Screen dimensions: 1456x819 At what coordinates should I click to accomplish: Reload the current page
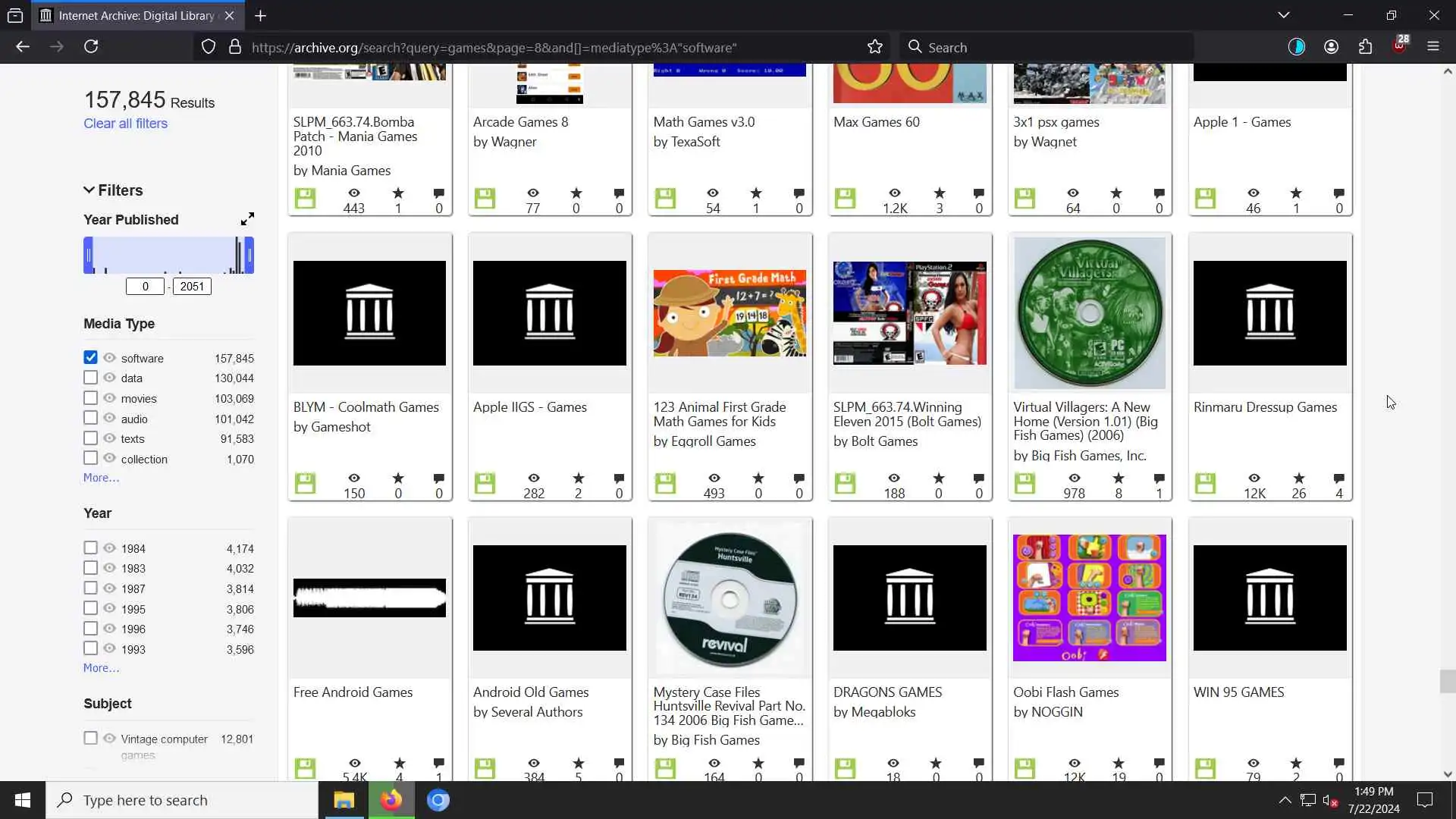(x=91, y=47)
